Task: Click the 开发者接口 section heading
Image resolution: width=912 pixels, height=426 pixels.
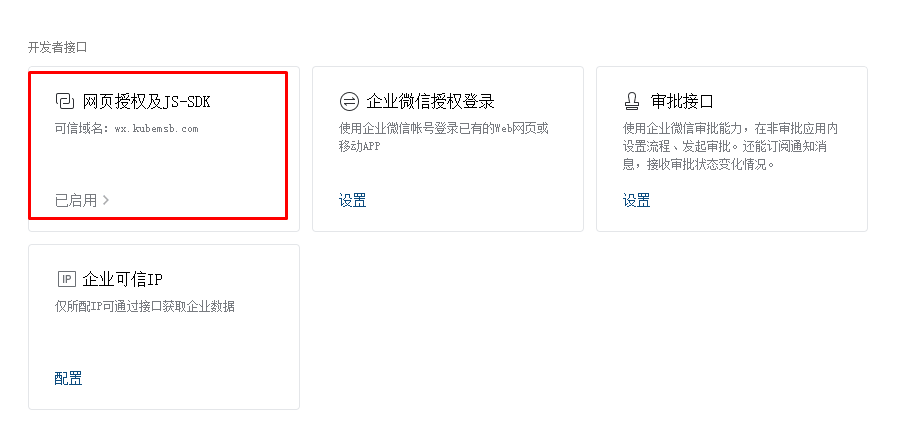Action: (58, 48)
